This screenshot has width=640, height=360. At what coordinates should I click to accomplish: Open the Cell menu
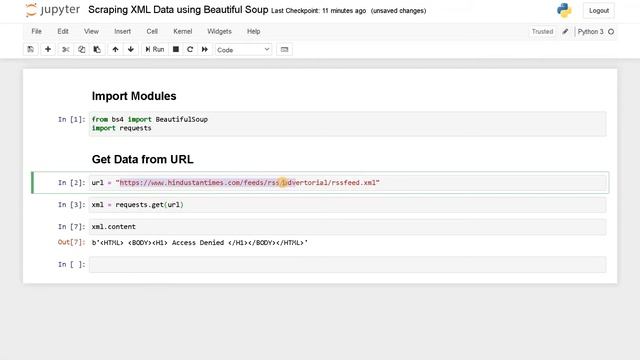click(x=152, y=31)
